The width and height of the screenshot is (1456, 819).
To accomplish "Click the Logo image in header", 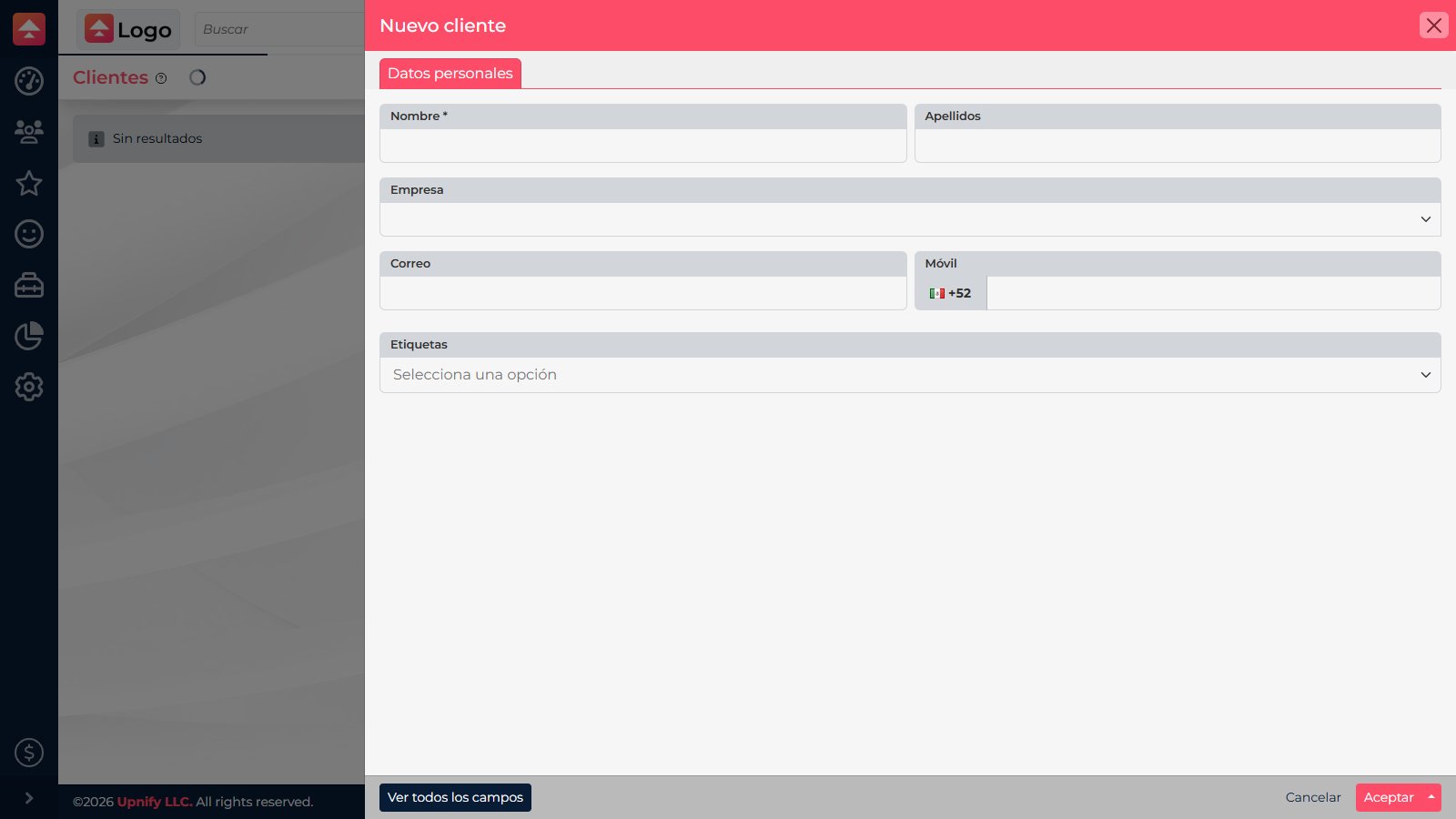I will click(x=128, y=29).
